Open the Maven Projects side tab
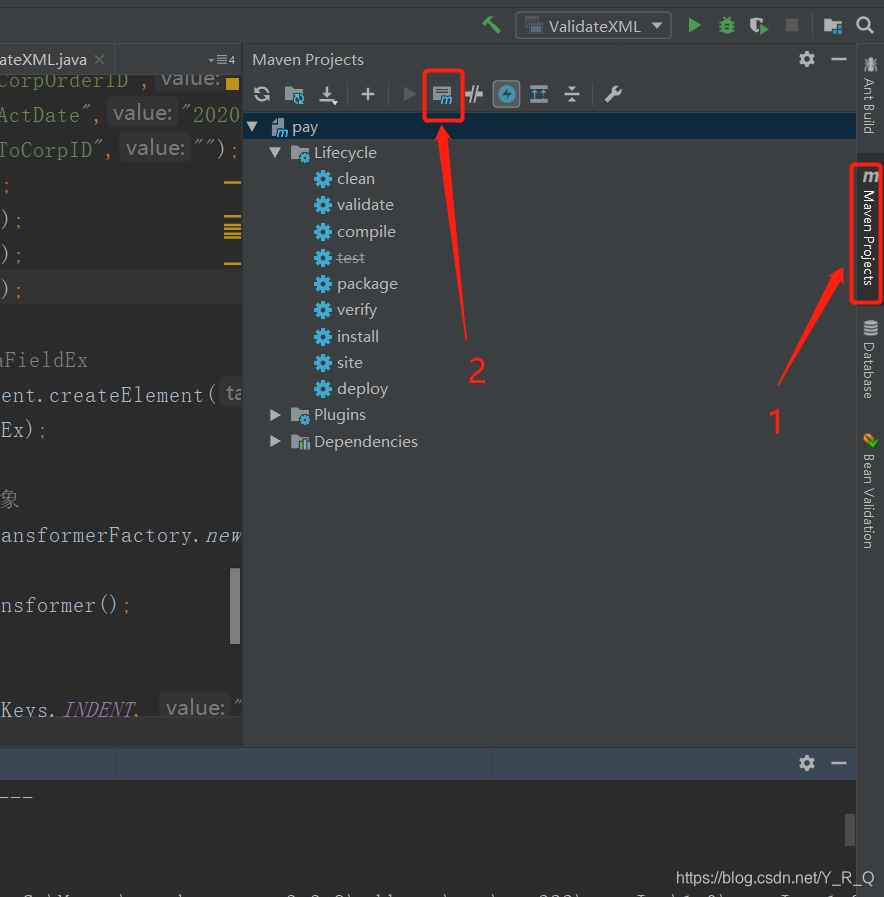 (868, 229)
